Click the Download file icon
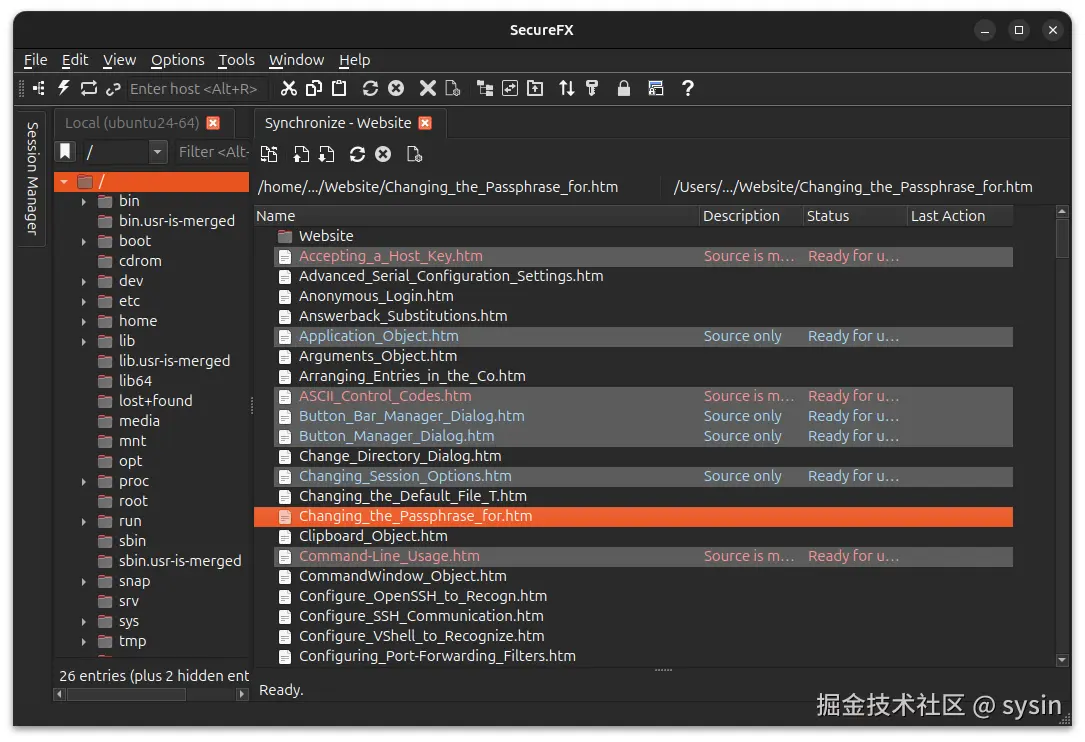The image size is (1085, 742). click(326, 154)
